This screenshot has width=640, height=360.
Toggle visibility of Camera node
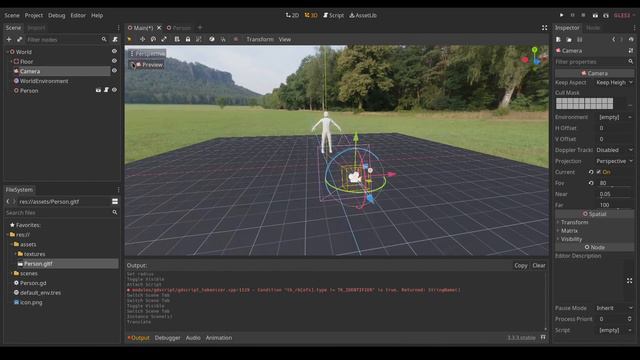[114, 71]
